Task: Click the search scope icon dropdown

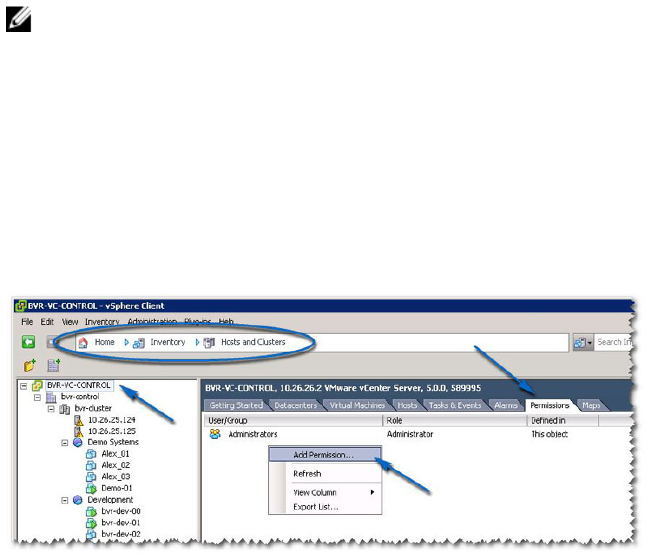Action: pos(582,343)
